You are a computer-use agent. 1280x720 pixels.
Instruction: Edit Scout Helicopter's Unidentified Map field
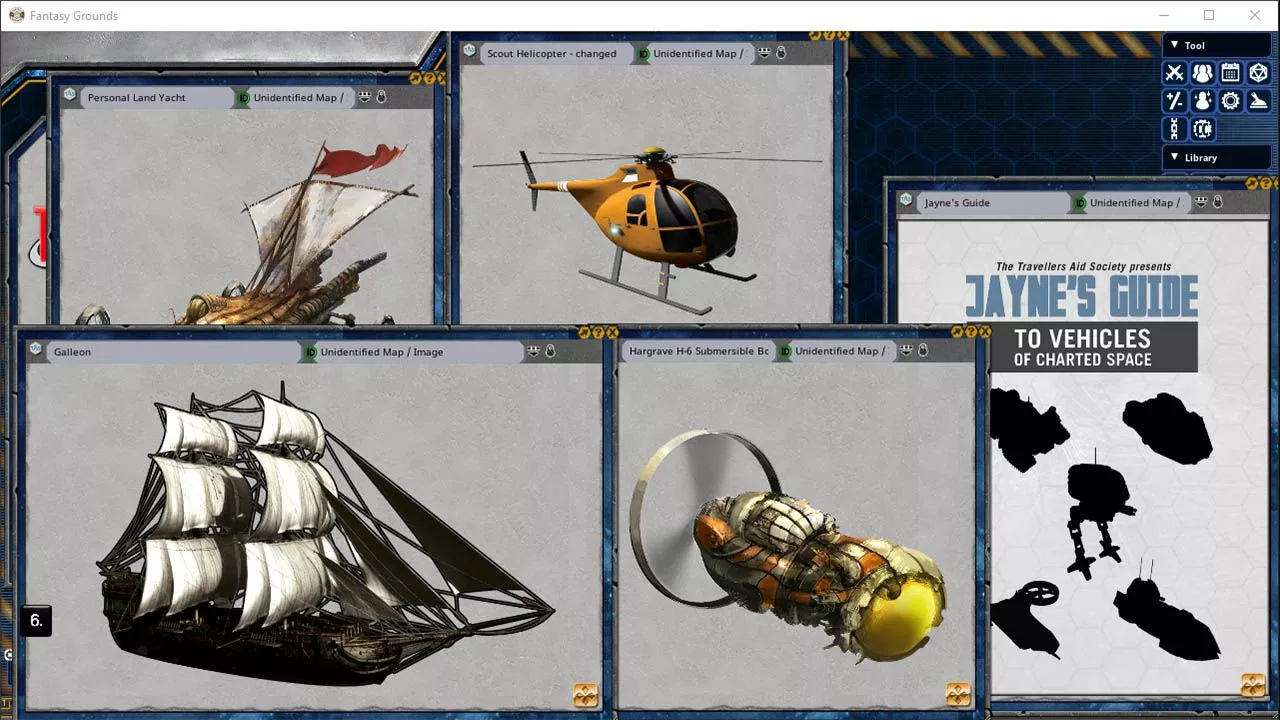(x=700, y=54)
